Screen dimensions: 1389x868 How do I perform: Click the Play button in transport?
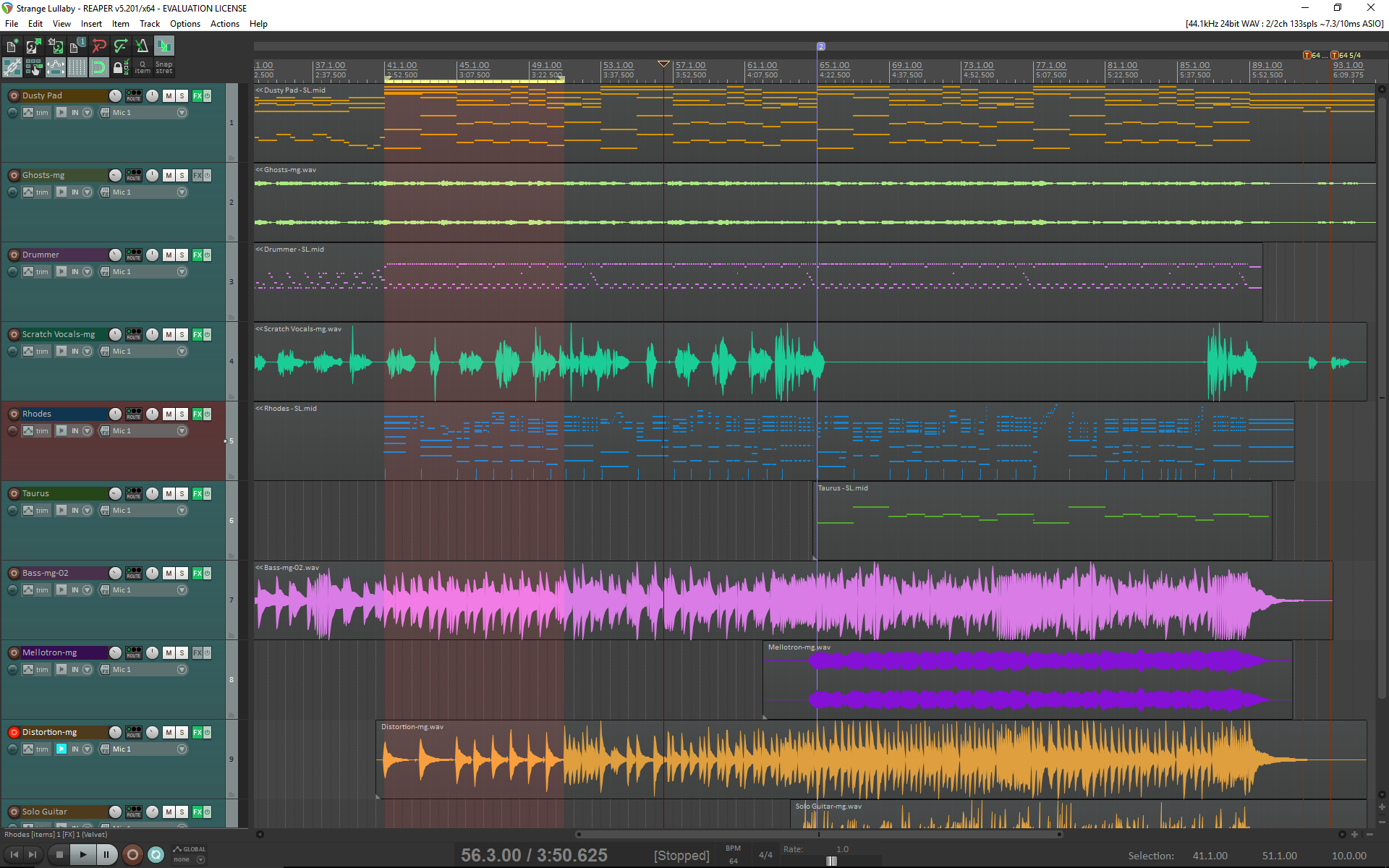(83, 855)
